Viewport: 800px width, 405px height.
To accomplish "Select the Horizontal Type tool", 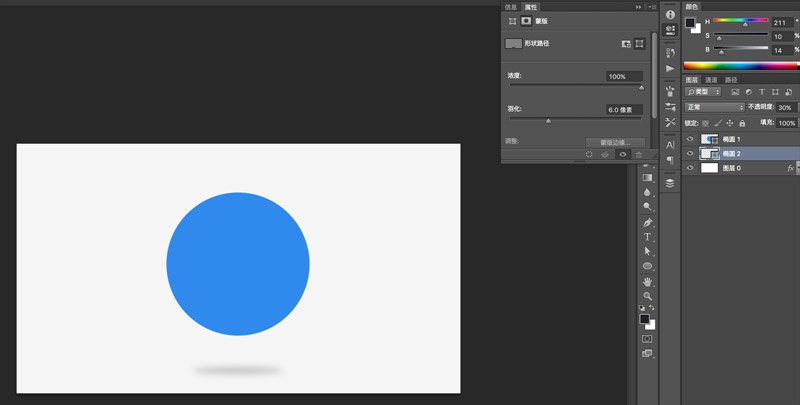I will [x=647, y=237].
